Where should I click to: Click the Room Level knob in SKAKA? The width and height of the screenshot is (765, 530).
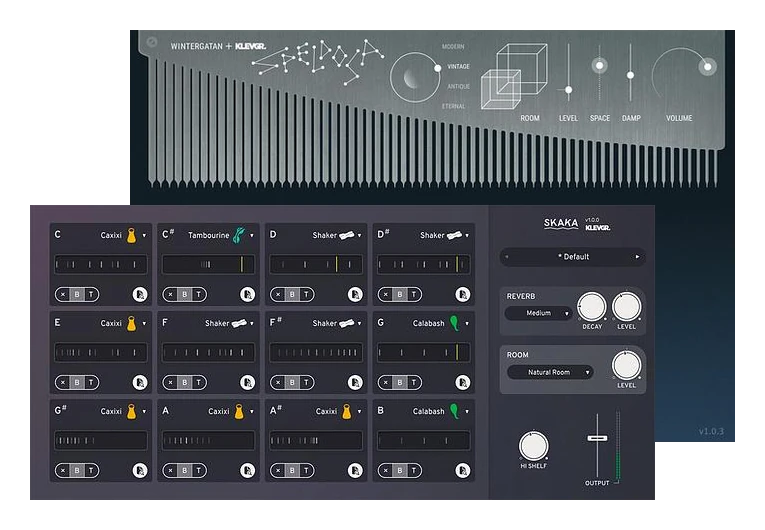(x=626, y=366)
